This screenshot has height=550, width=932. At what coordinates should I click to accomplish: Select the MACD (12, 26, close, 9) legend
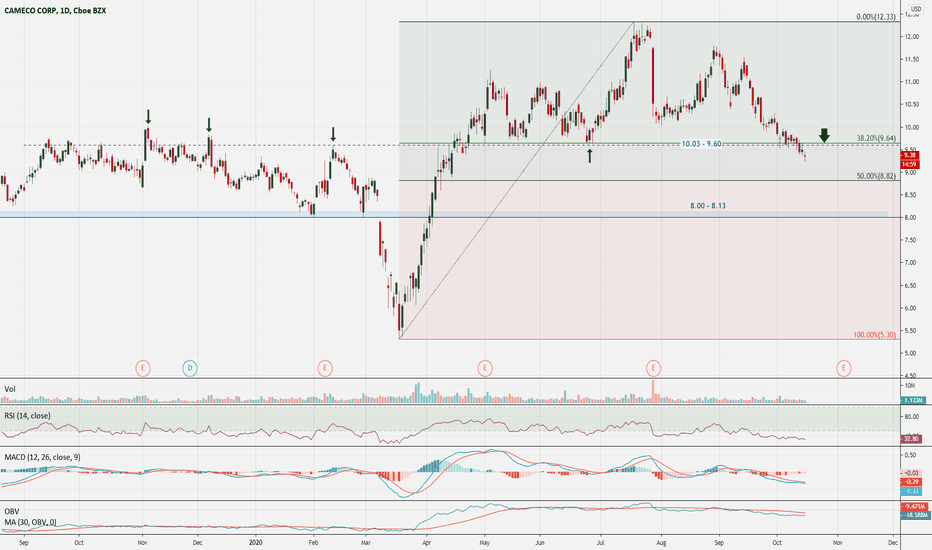coord(42,457)
